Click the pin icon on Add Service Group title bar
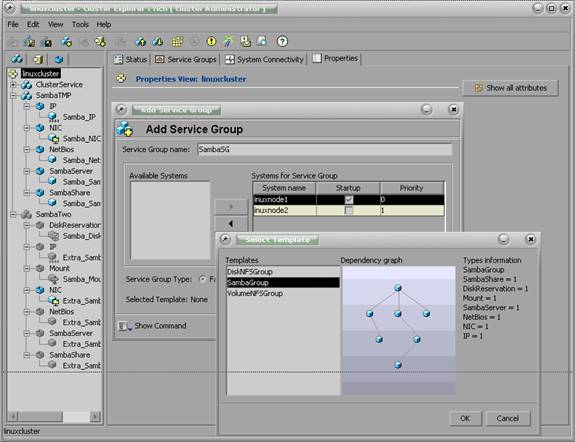 [121, 109]
